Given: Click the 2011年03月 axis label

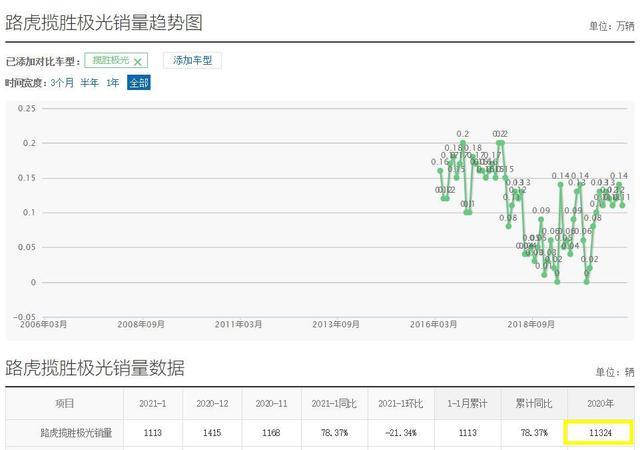Looking at the screenshot, I should coord(238,324).
